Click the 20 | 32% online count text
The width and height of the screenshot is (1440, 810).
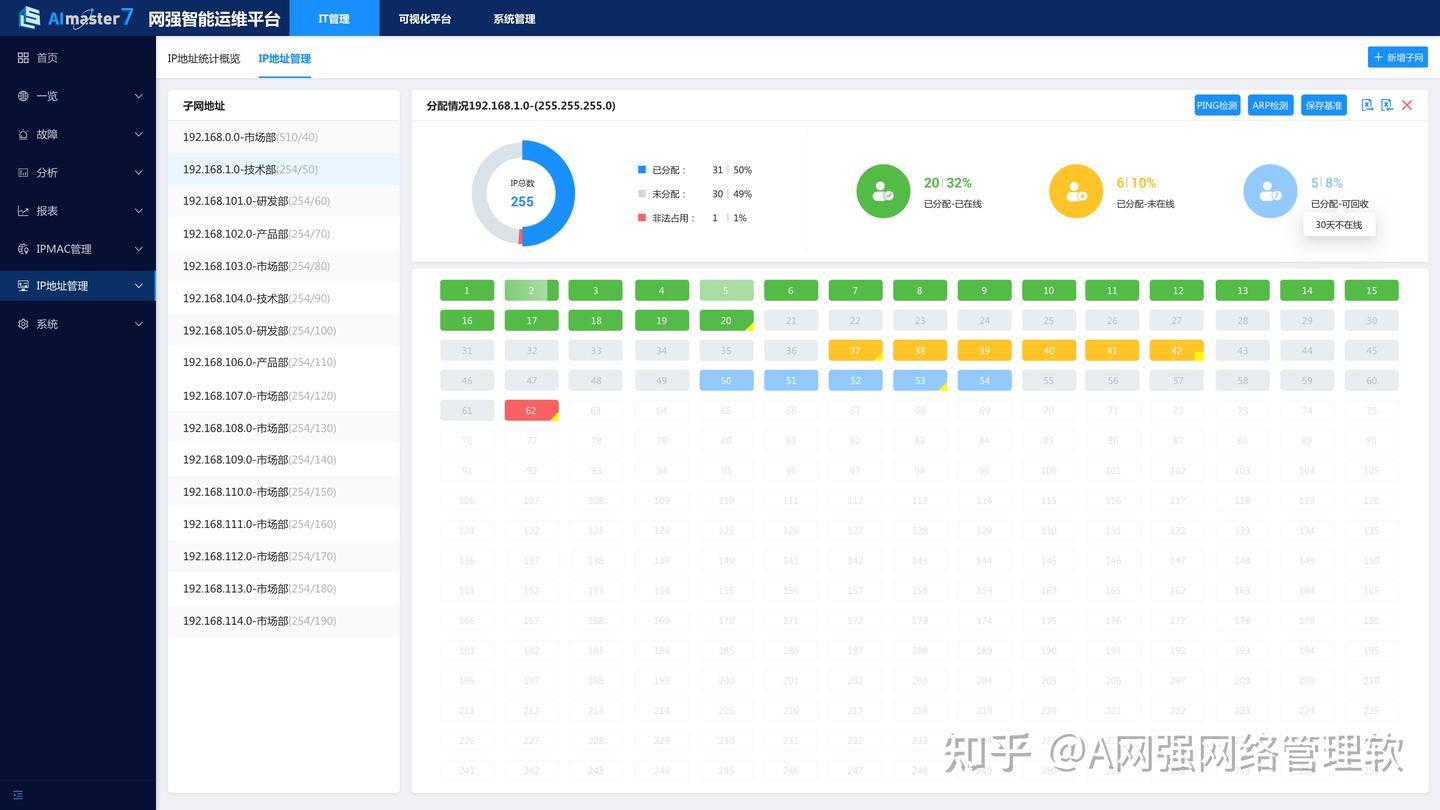948,183
